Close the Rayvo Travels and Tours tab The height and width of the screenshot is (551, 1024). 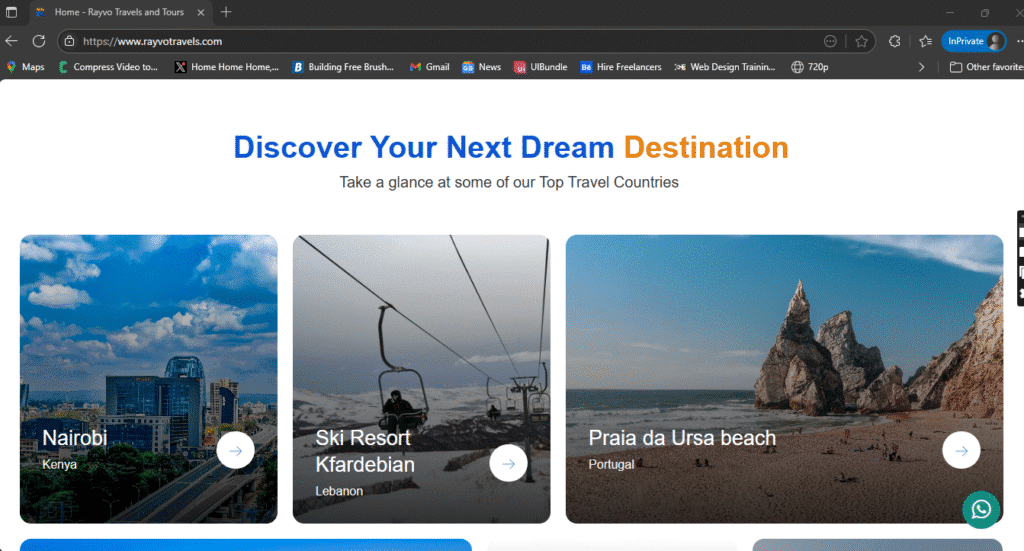pyautogui.click(x=200, y=12)
